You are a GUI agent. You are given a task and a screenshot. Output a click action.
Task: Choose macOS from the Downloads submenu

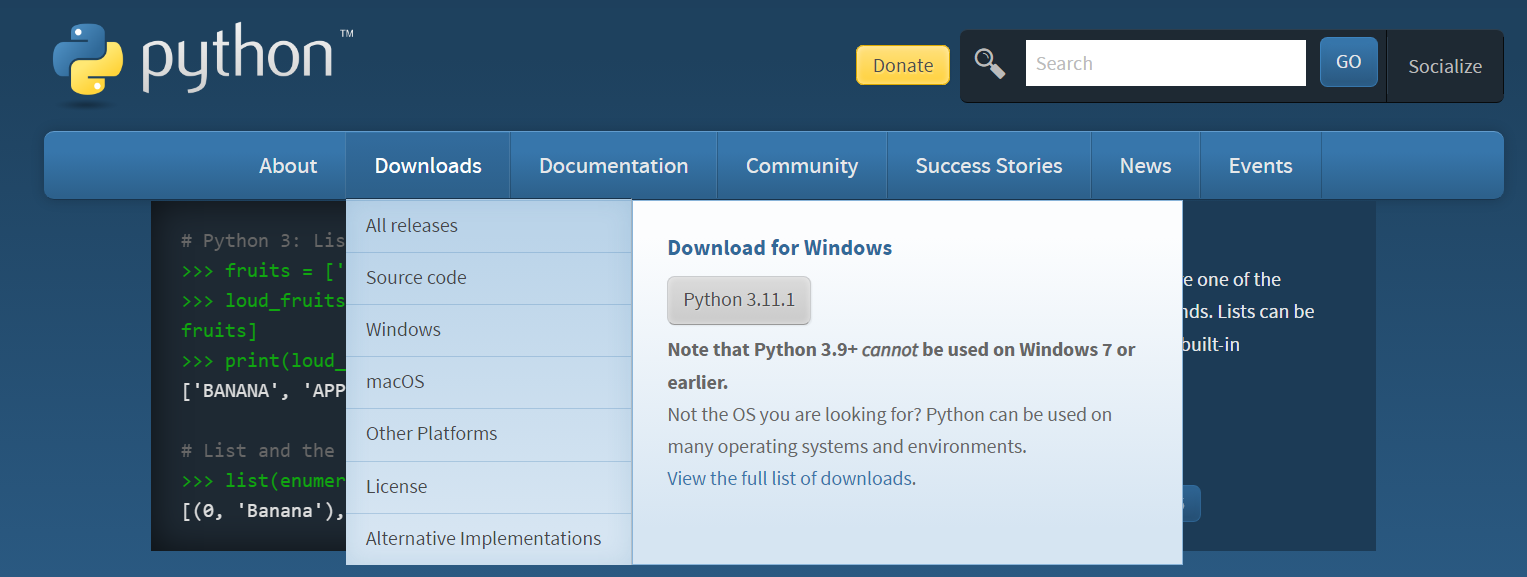[395, 382]
